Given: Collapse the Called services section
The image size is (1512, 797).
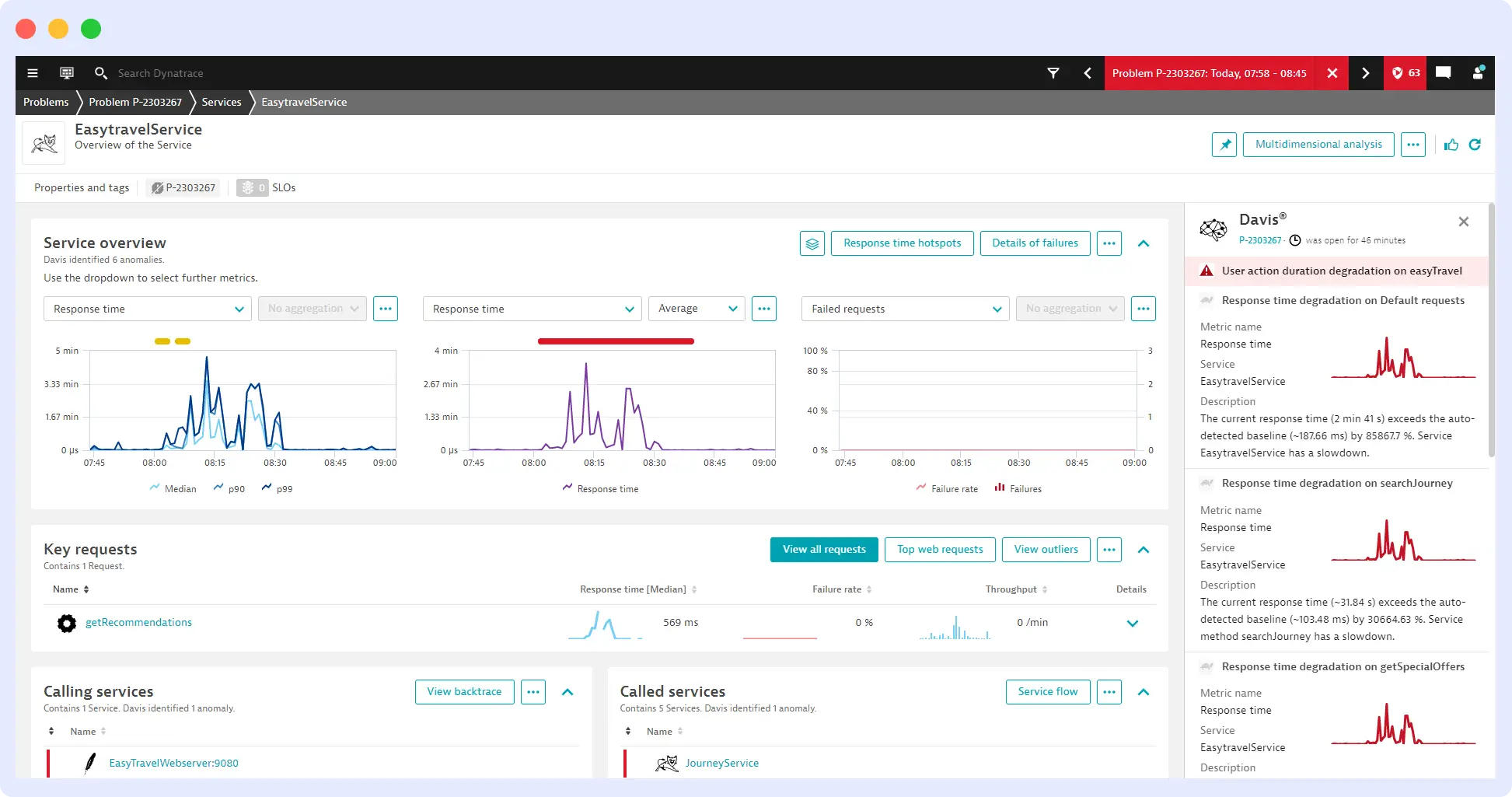Looking at the screenshot, I should click(1144, 692).
